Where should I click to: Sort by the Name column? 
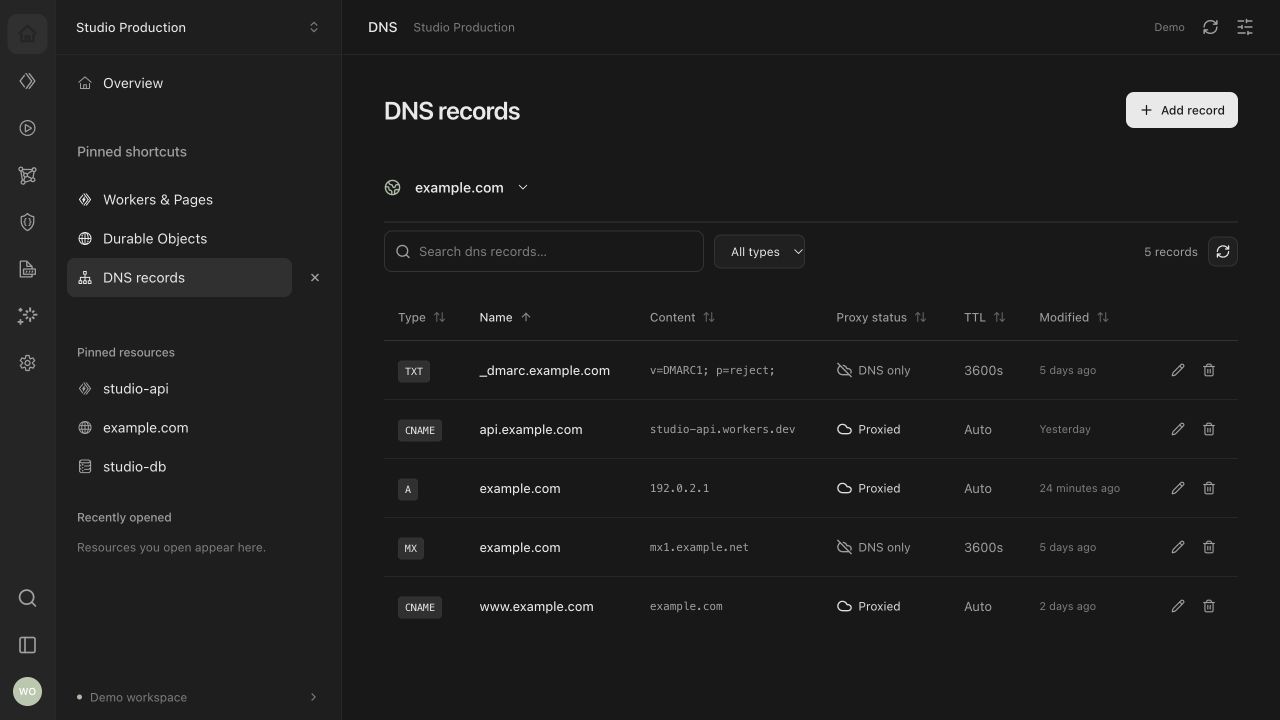pos(505,317)
